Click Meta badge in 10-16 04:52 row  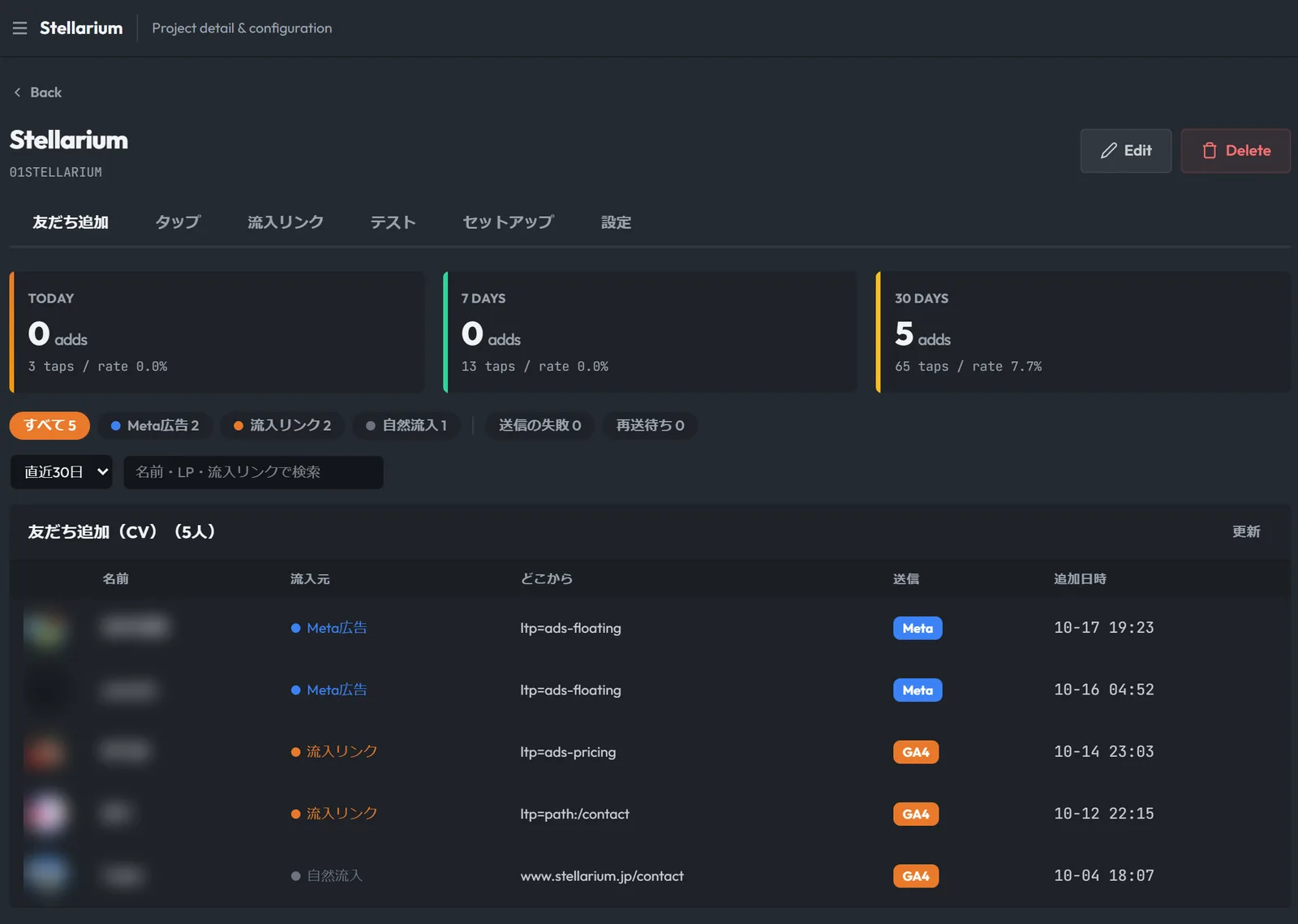918,690
